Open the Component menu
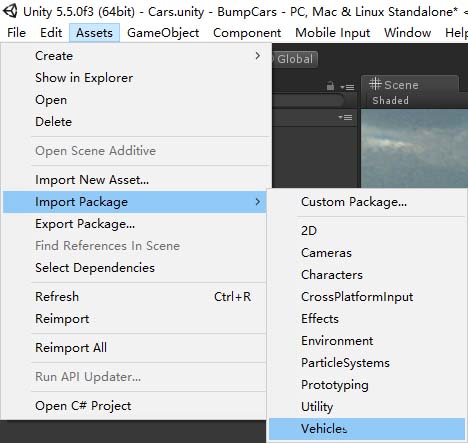This screenshot has height=443, width=468. click(247, 33)
